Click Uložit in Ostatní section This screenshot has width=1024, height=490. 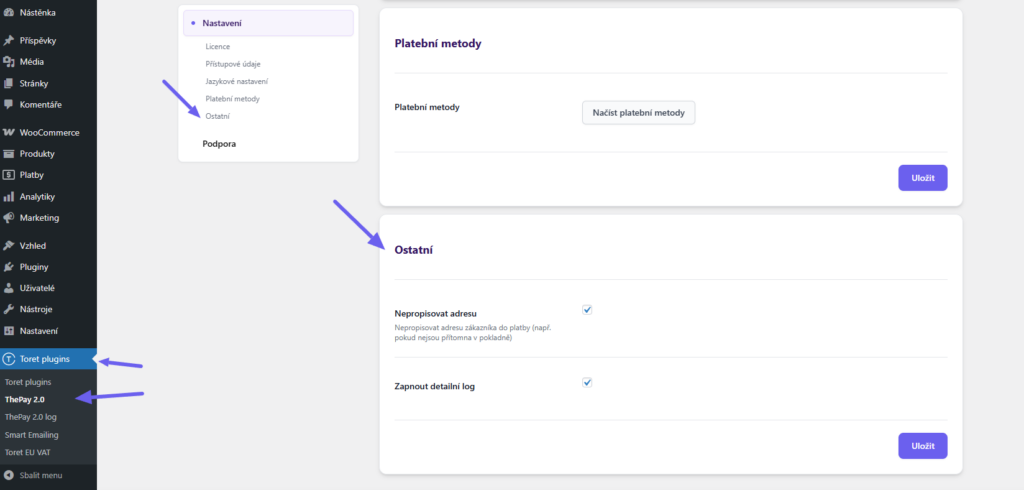coord(923,446)
